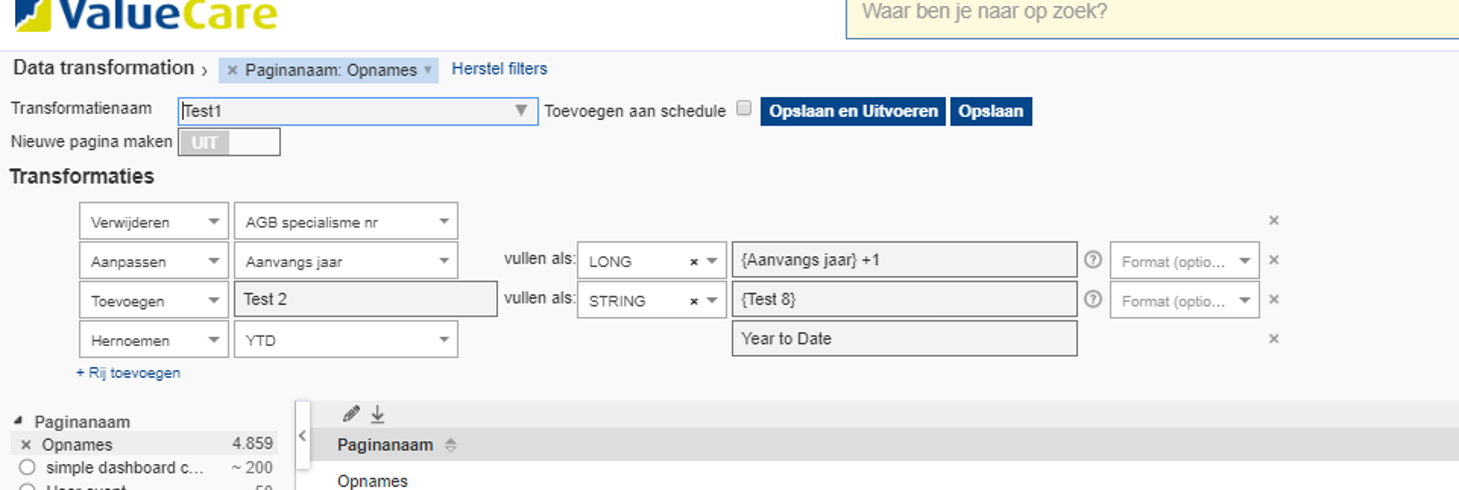Remove Paginanaam: Opnames filter chip
Image resolution: width=1459 pixels, height=490 pixels.
click(232, 70)
